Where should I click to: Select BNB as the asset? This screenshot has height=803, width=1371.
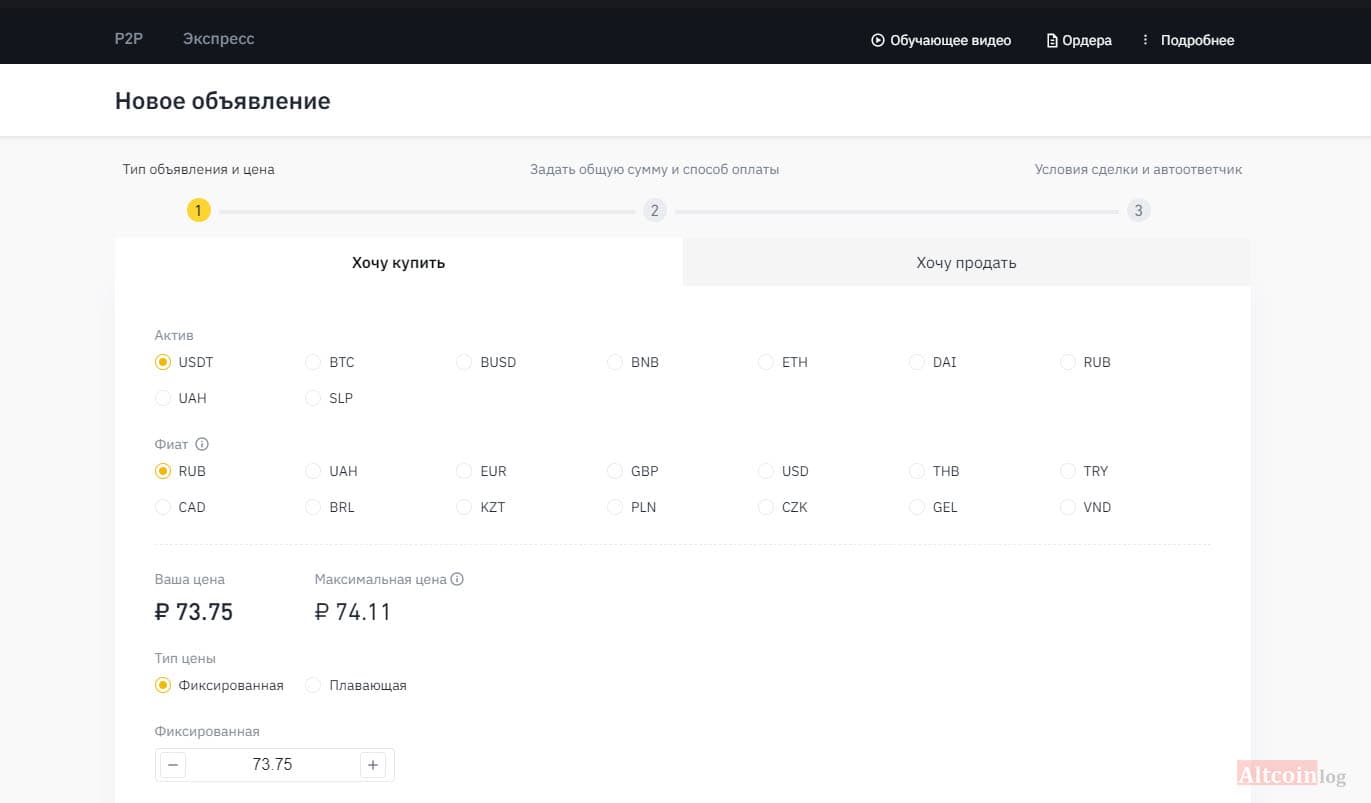coord(634,362)
